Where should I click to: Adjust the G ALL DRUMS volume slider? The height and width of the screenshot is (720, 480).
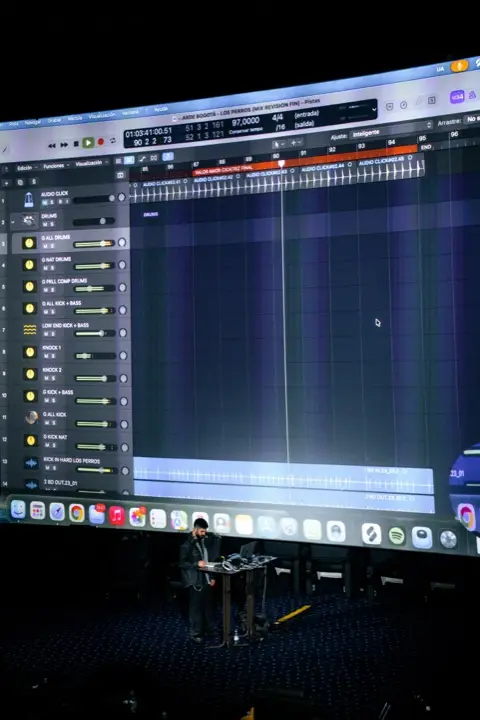click(x=94, y=243)
